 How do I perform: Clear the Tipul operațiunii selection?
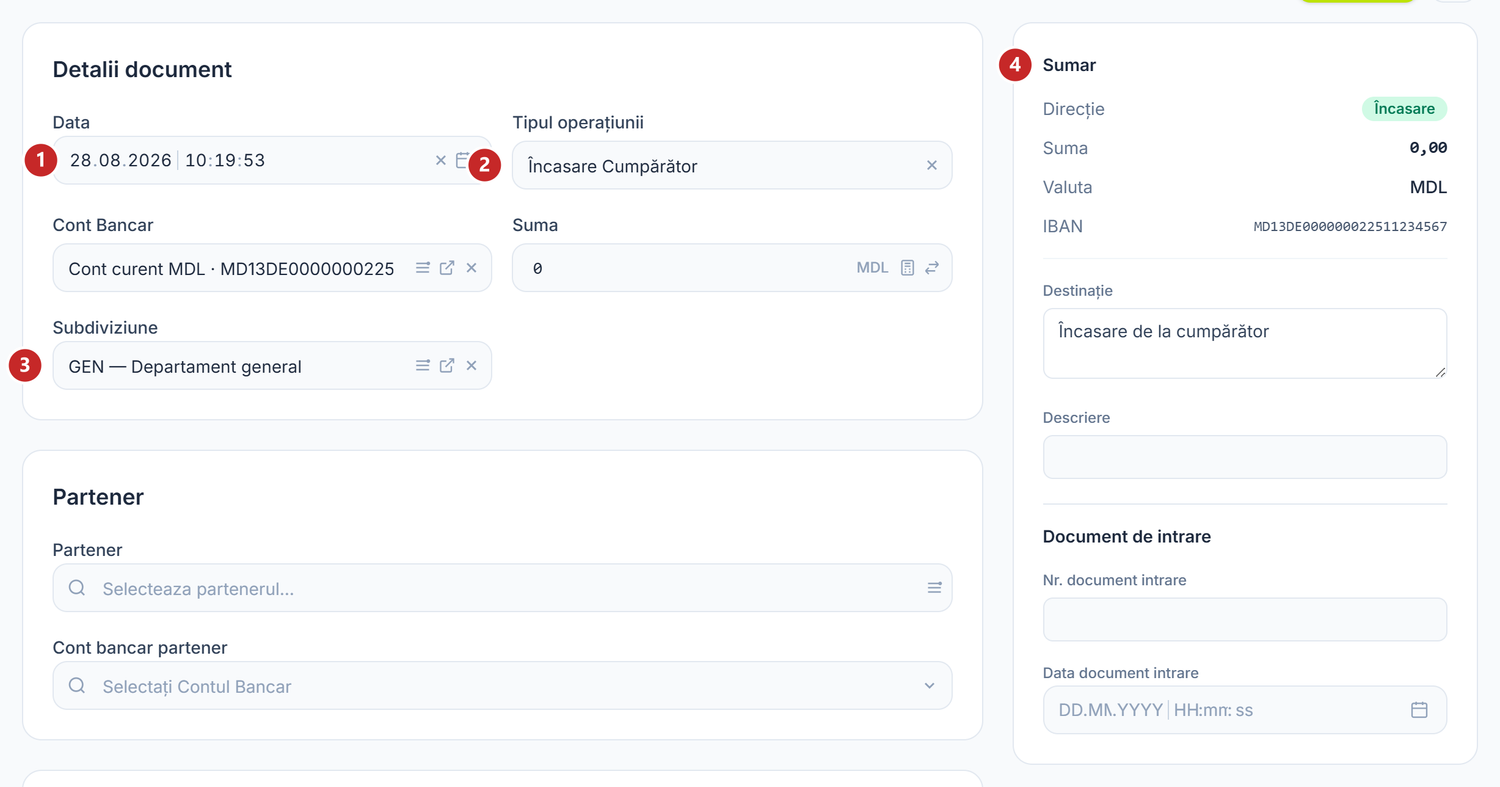click(x=932, y=165)
